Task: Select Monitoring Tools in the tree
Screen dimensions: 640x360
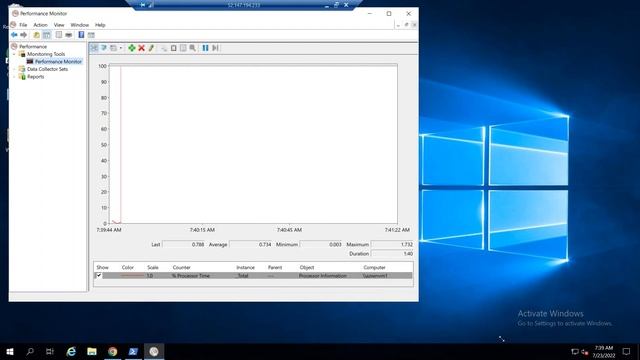Action: tap(46, 54)
